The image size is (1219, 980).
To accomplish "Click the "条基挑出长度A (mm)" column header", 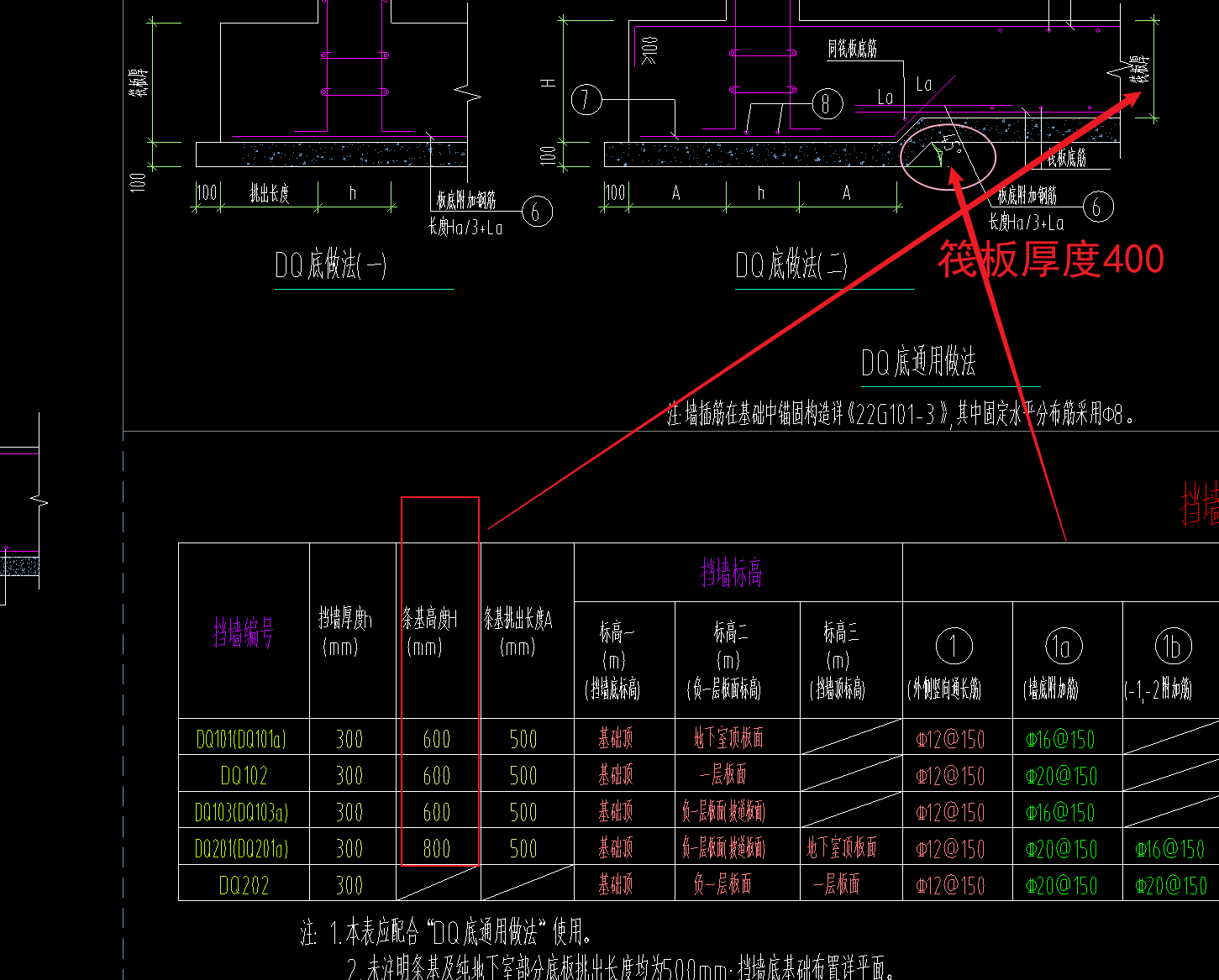I will pos(518,632).
